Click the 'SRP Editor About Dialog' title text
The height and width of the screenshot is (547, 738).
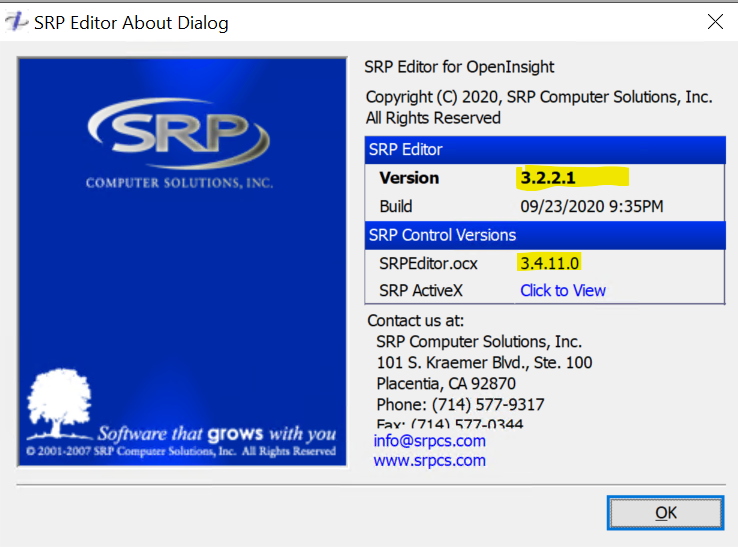click(131, 22)
